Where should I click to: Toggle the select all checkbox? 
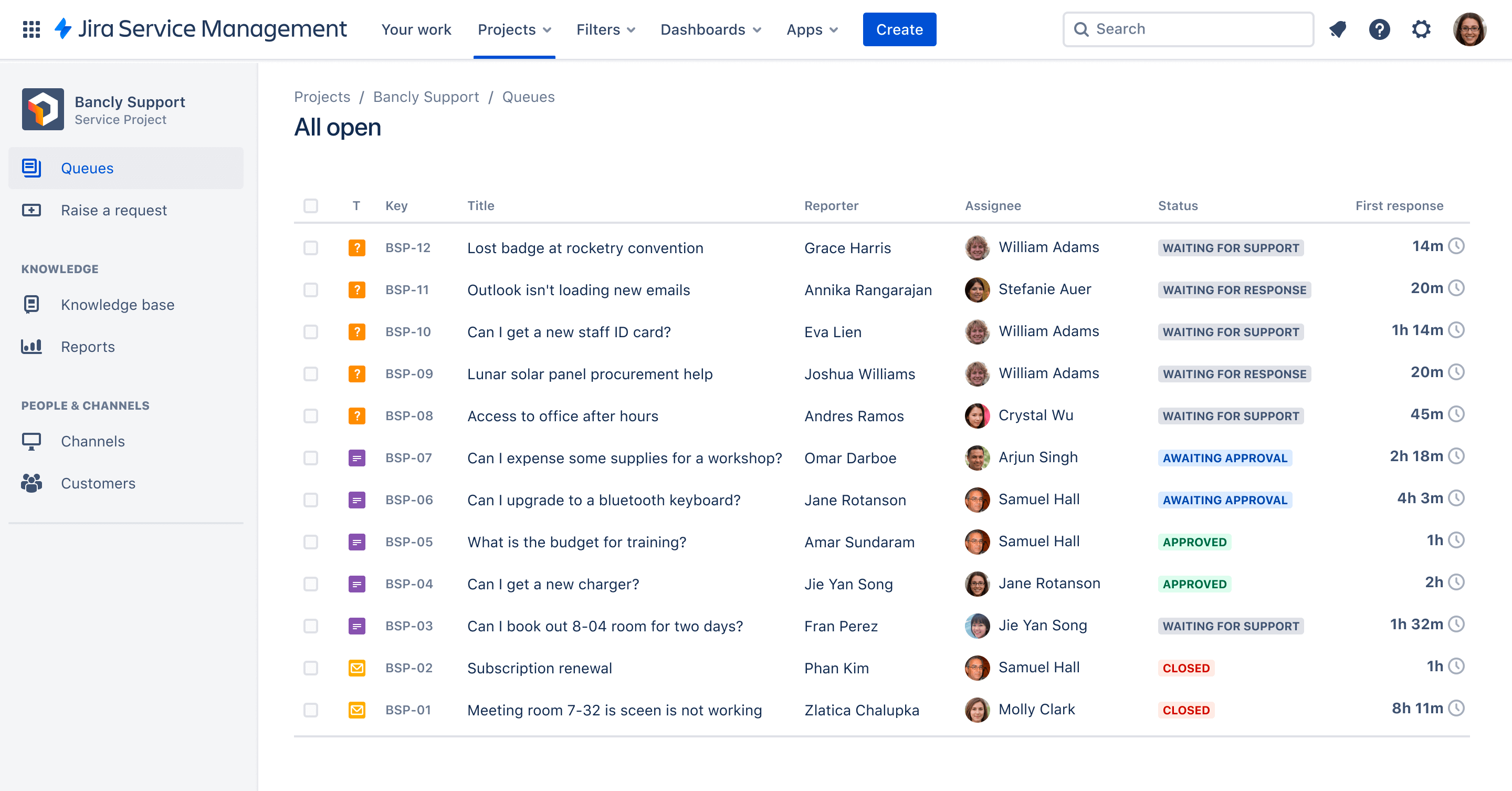pyautogui.click(x=311, y=205)
